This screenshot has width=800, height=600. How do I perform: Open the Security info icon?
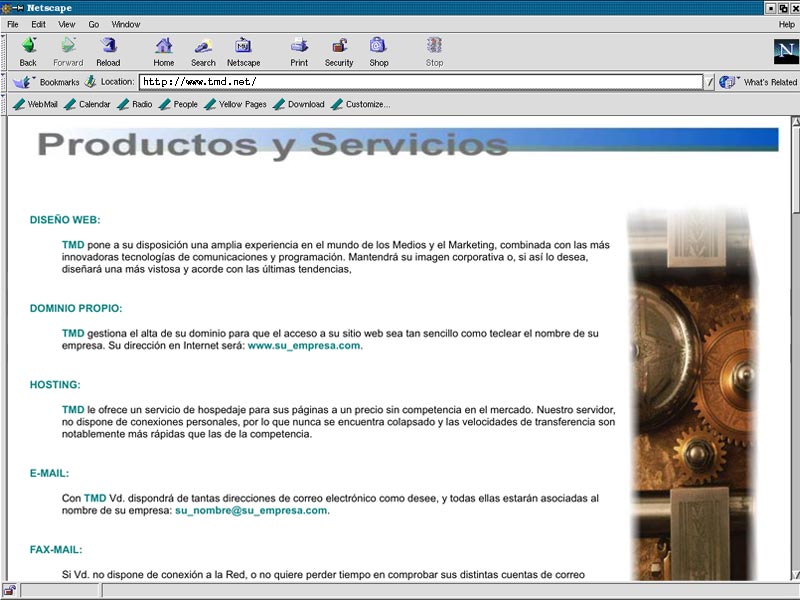(339, 45)
